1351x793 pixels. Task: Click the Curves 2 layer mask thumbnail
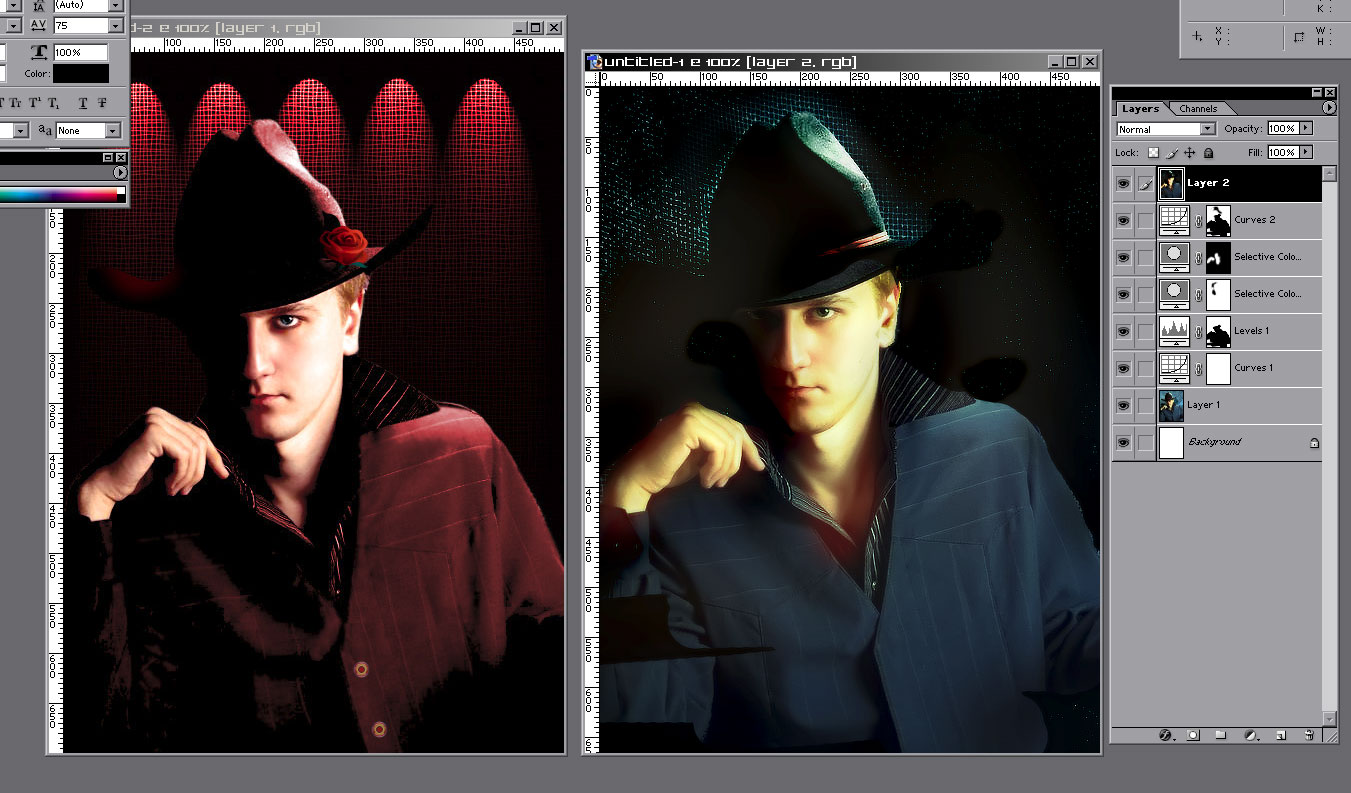(1218, 220)
